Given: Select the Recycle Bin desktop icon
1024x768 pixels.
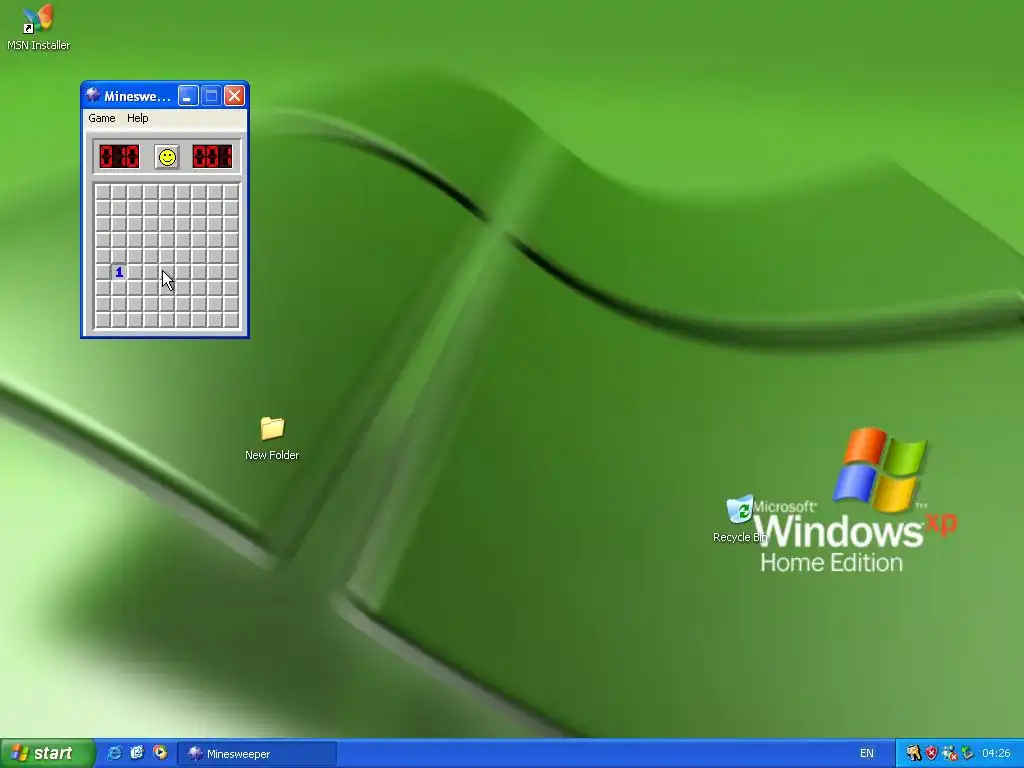Looking at the screenshot, I should tap(739, 519).
